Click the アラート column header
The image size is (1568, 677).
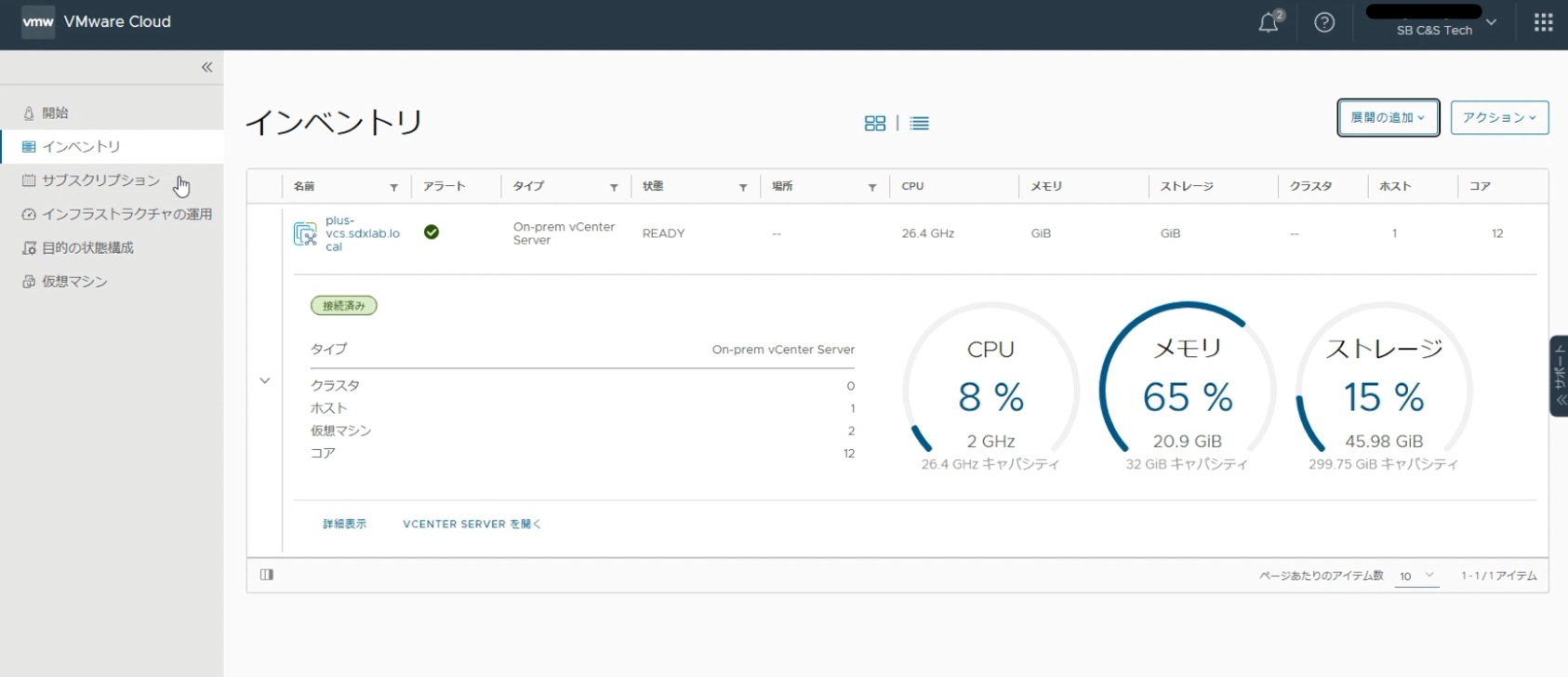click(x=445, y=186)
